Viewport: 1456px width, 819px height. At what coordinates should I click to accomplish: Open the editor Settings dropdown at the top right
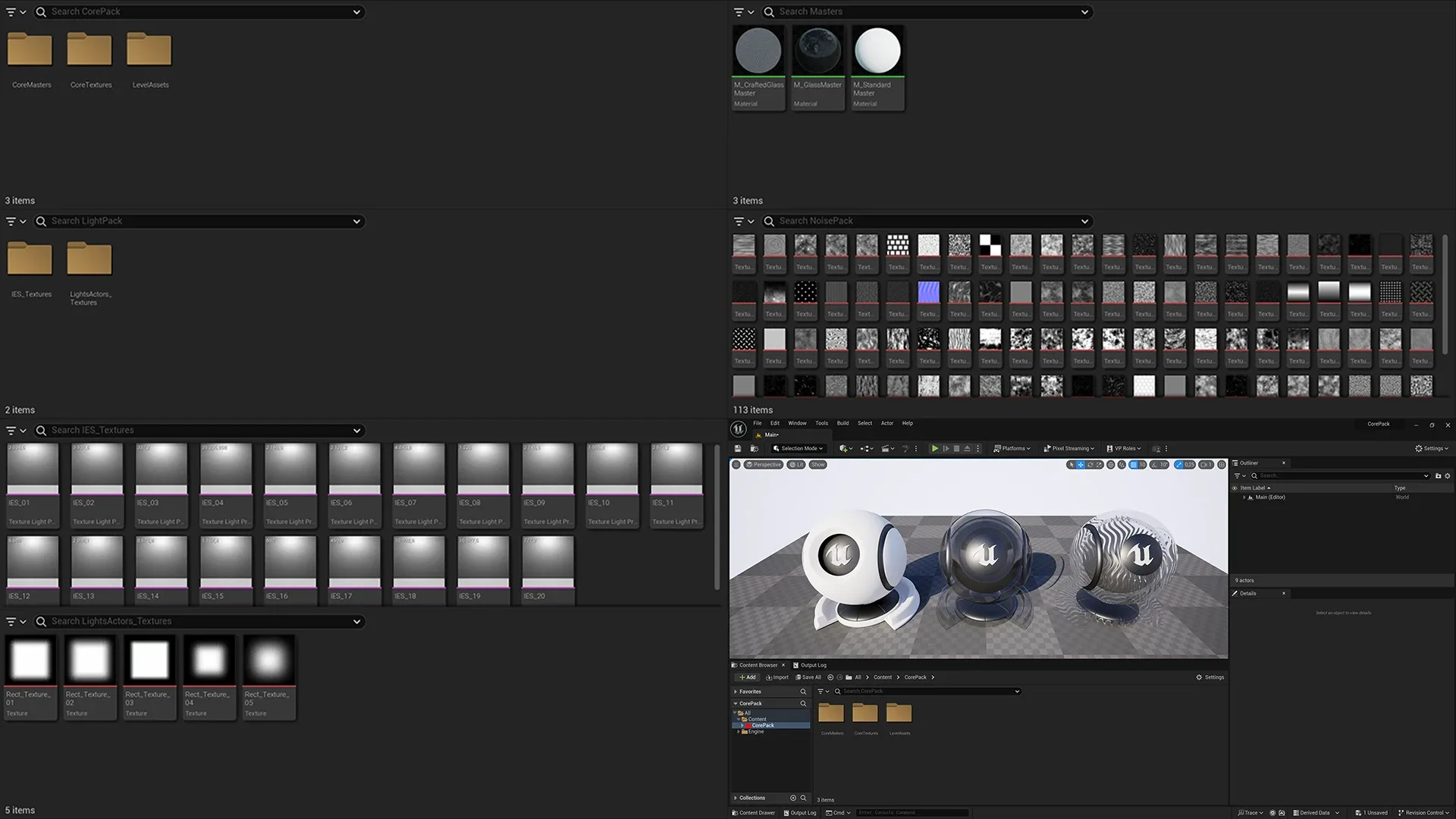tap(1432, 449)
